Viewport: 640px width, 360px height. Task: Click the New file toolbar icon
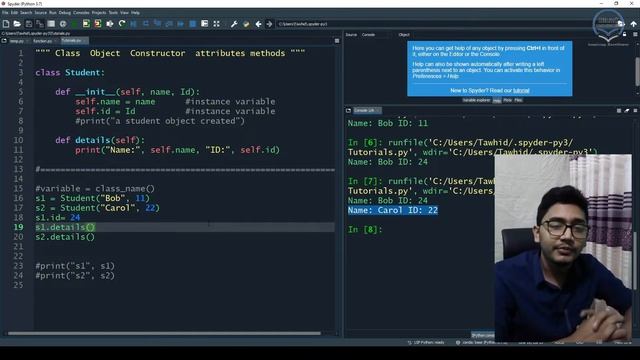point(6,24)
